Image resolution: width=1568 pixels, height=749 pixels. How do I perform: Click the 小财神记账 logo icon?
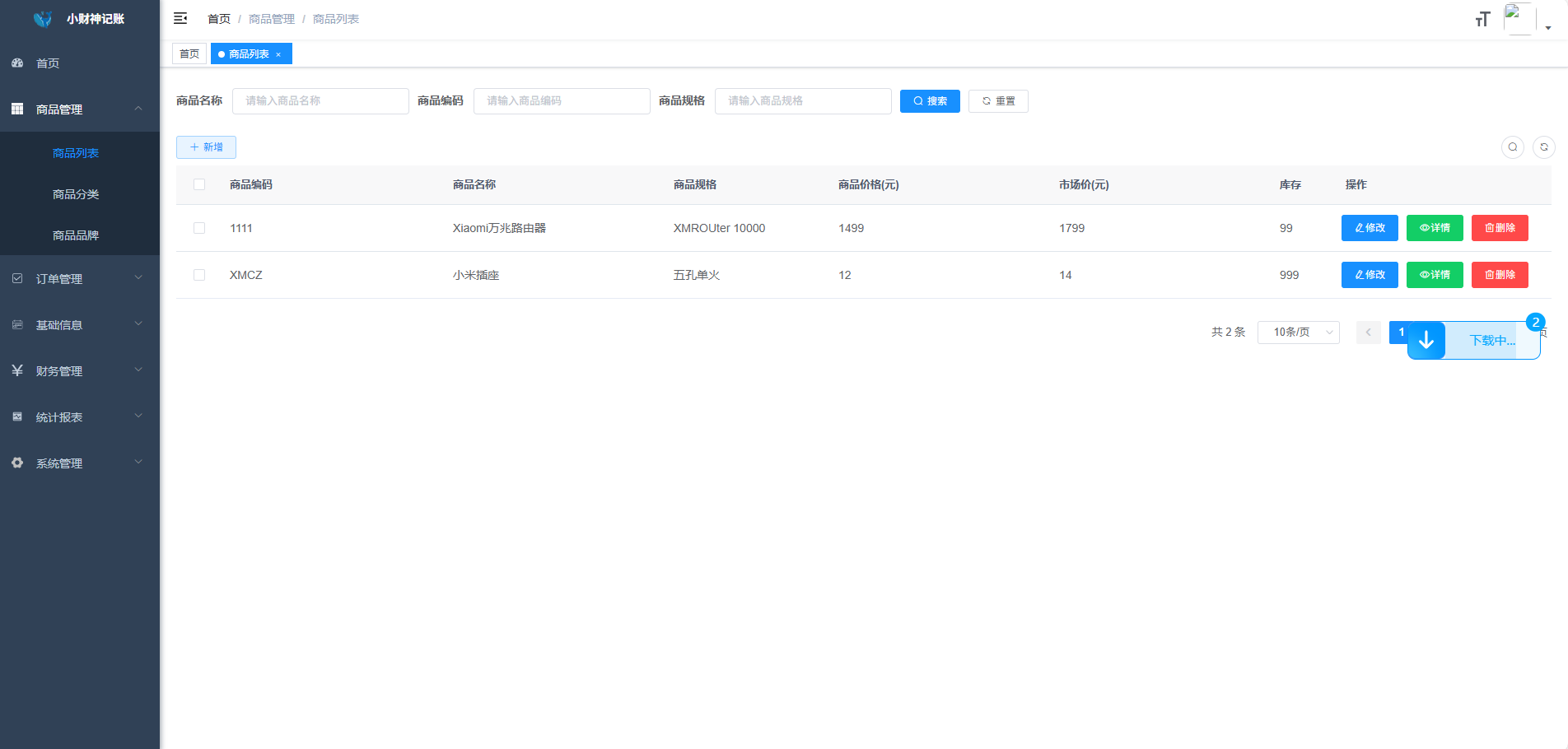[x=43, y=18]
